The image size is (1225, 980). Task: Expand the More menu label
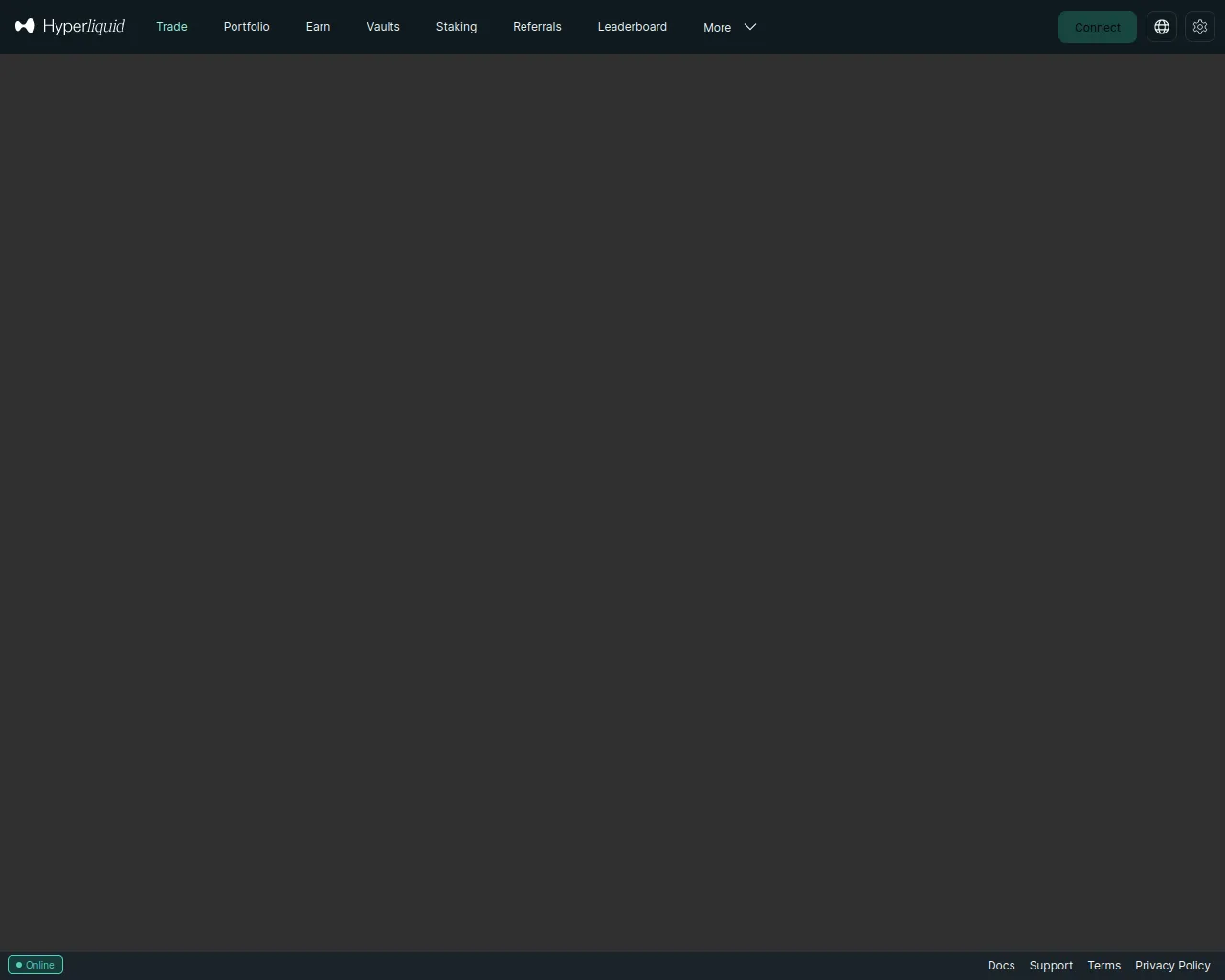[x=717, y=27]
